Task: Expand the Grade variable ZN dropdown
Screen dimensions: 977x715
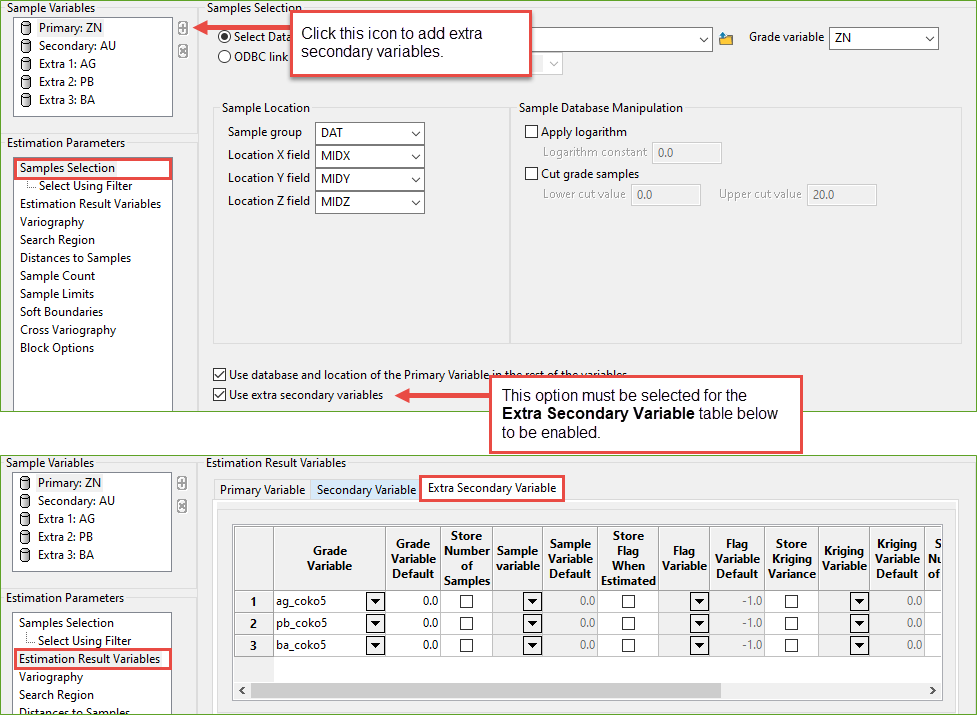Action: coord(929,38)
